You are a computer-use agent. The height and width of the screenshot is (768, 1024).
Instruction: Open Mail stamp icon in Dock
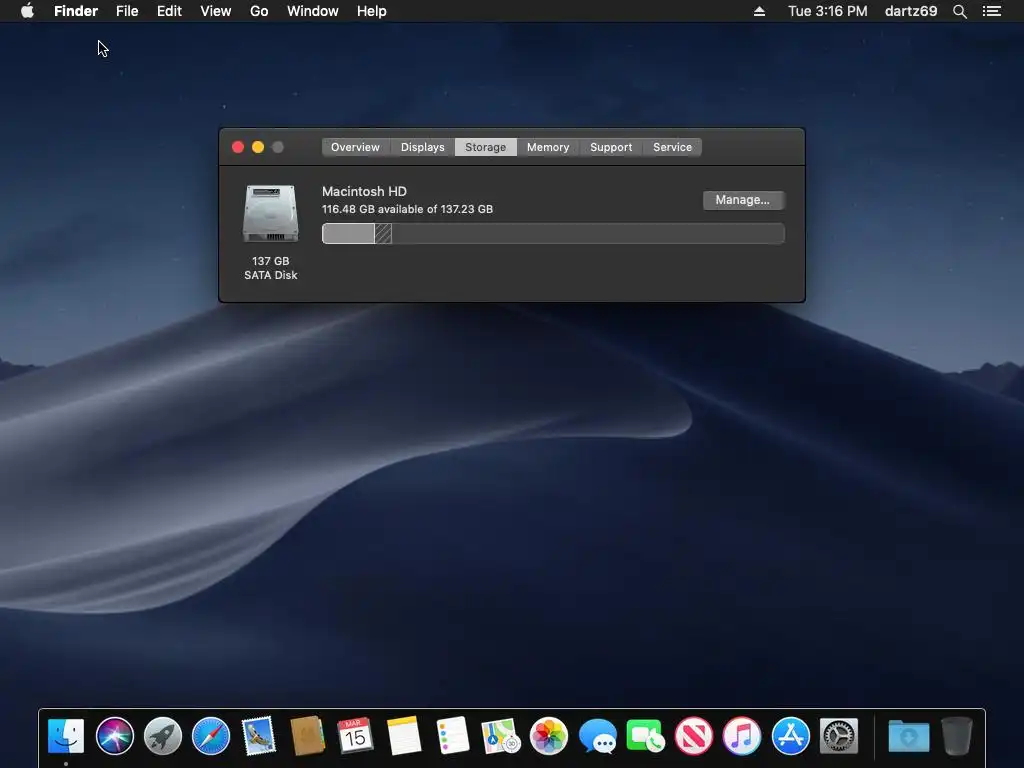(x=259, y=736)
